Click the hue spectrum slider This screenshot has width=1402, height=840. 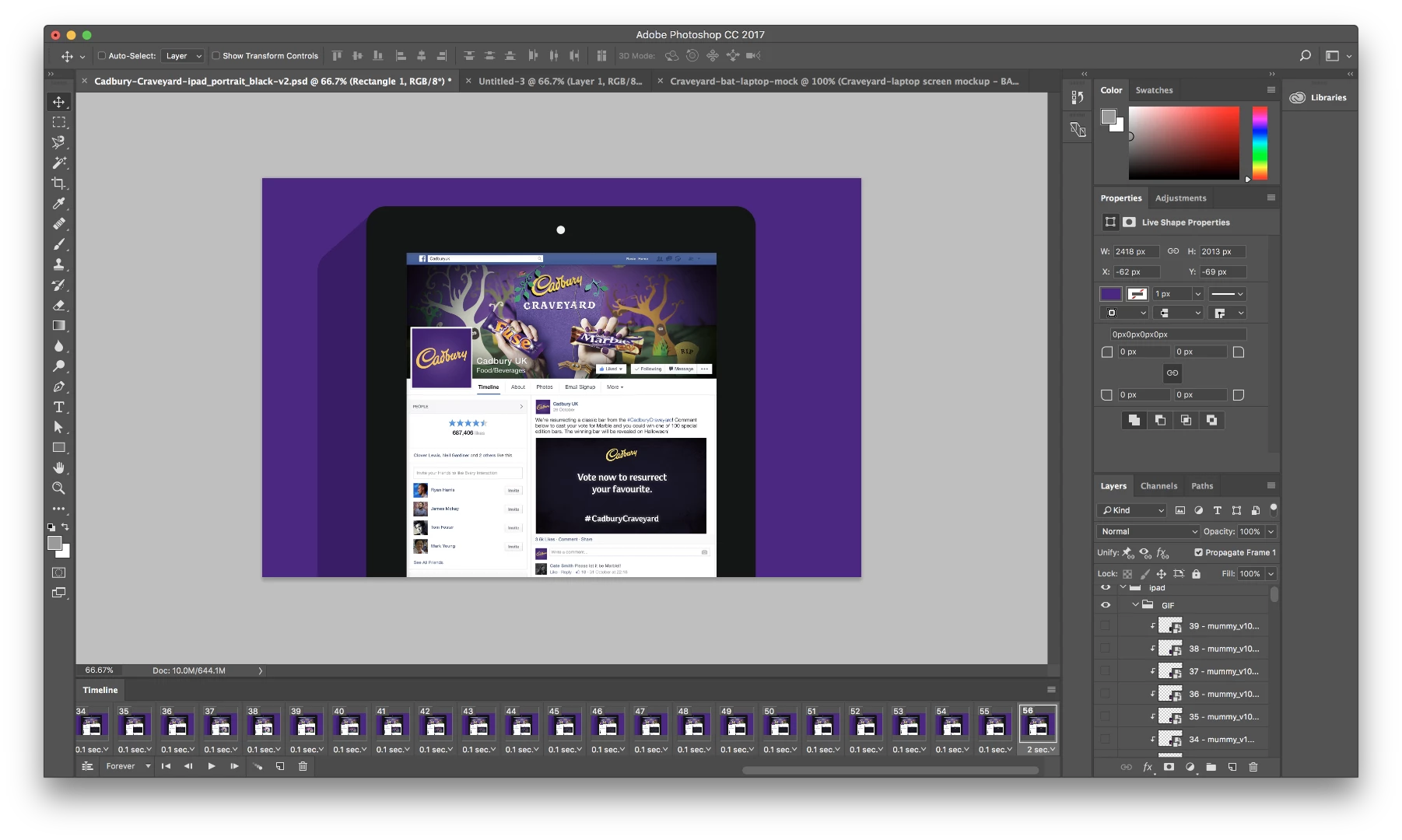[x=1260, y=143]
